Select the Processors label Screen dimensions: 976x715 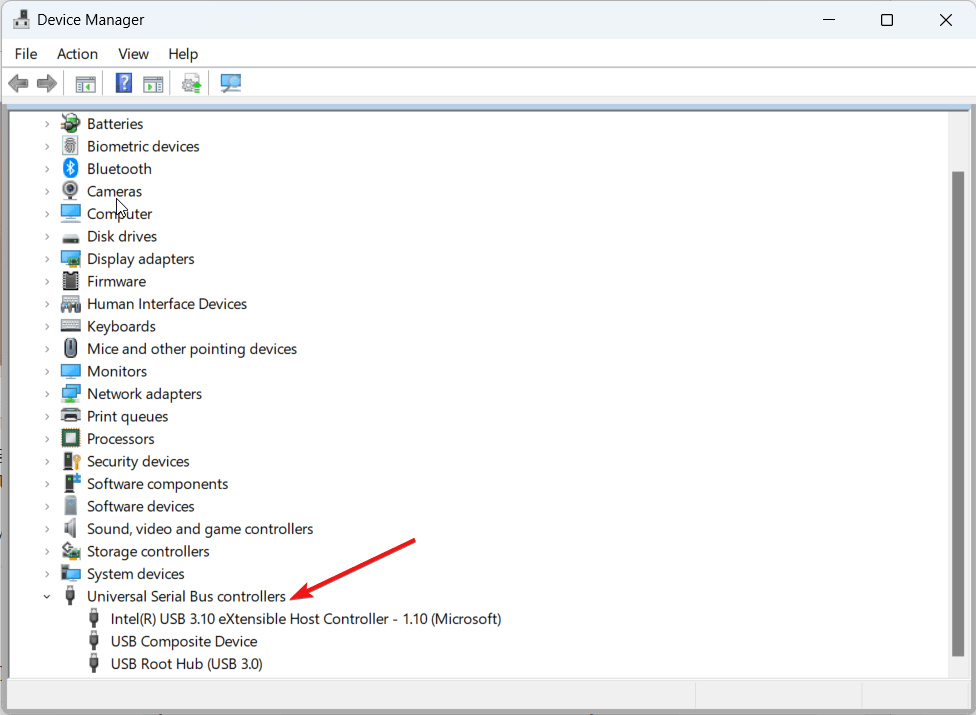[121, 439]
